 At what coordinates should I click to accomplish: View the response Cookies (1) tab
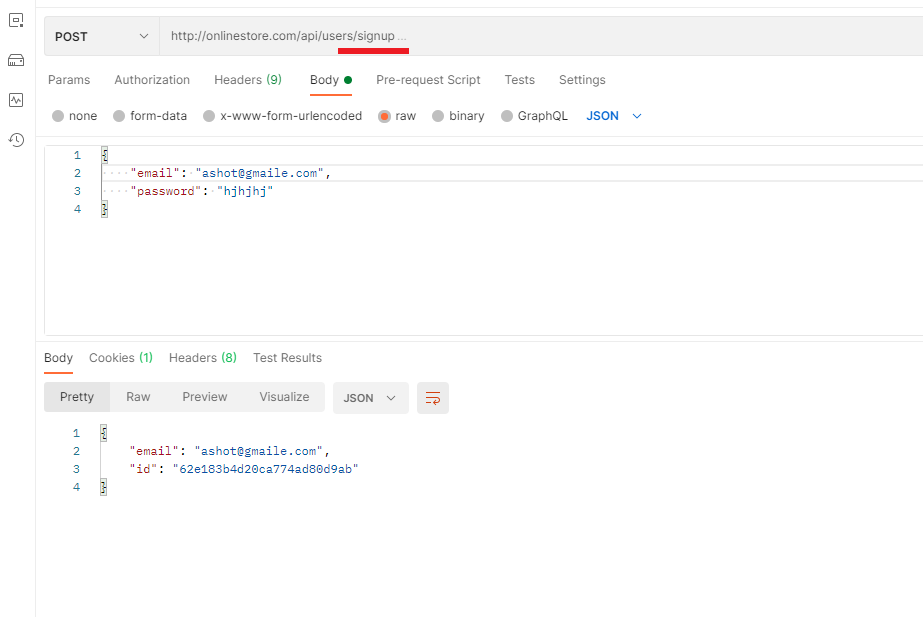(120, 358)
